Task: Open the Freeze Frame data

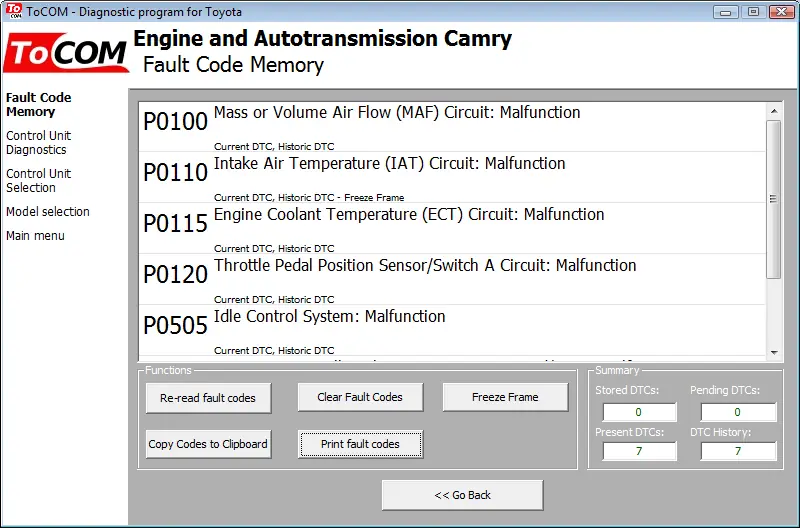Action: coord(505,397)
